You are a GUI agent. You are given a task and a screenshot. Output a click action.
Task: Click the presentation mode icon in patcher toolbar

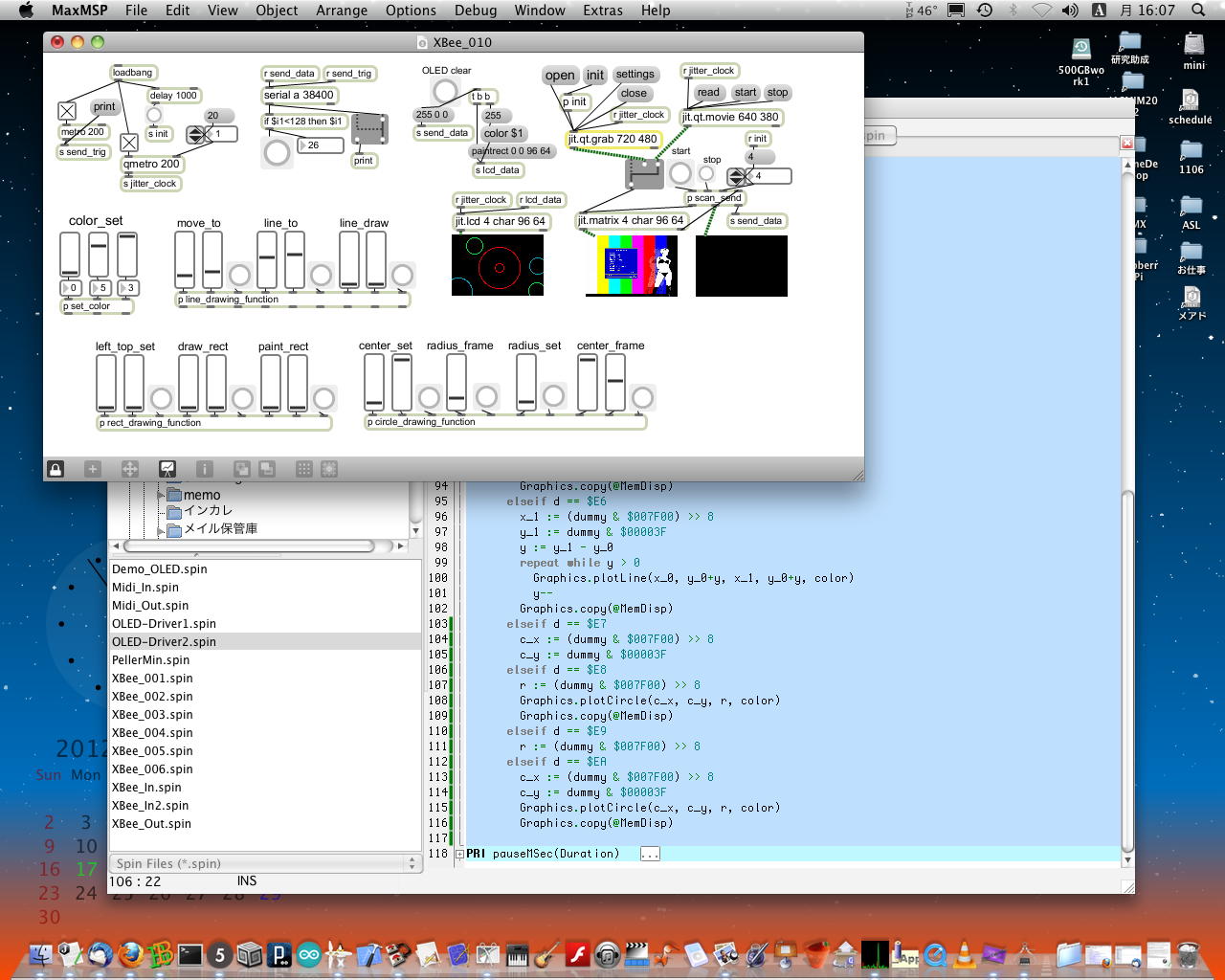coord(167,469)
